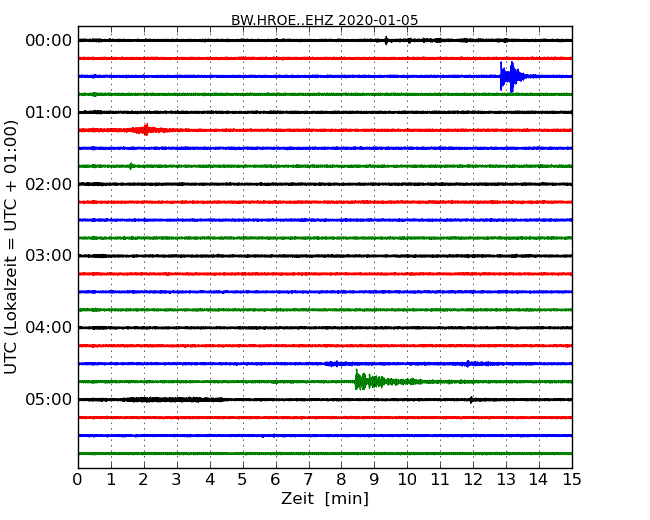The width and height of the screenshot is (650, 520).
Task: Click the black spike on the 00:00 trace
Action: [x=386, y=40]
